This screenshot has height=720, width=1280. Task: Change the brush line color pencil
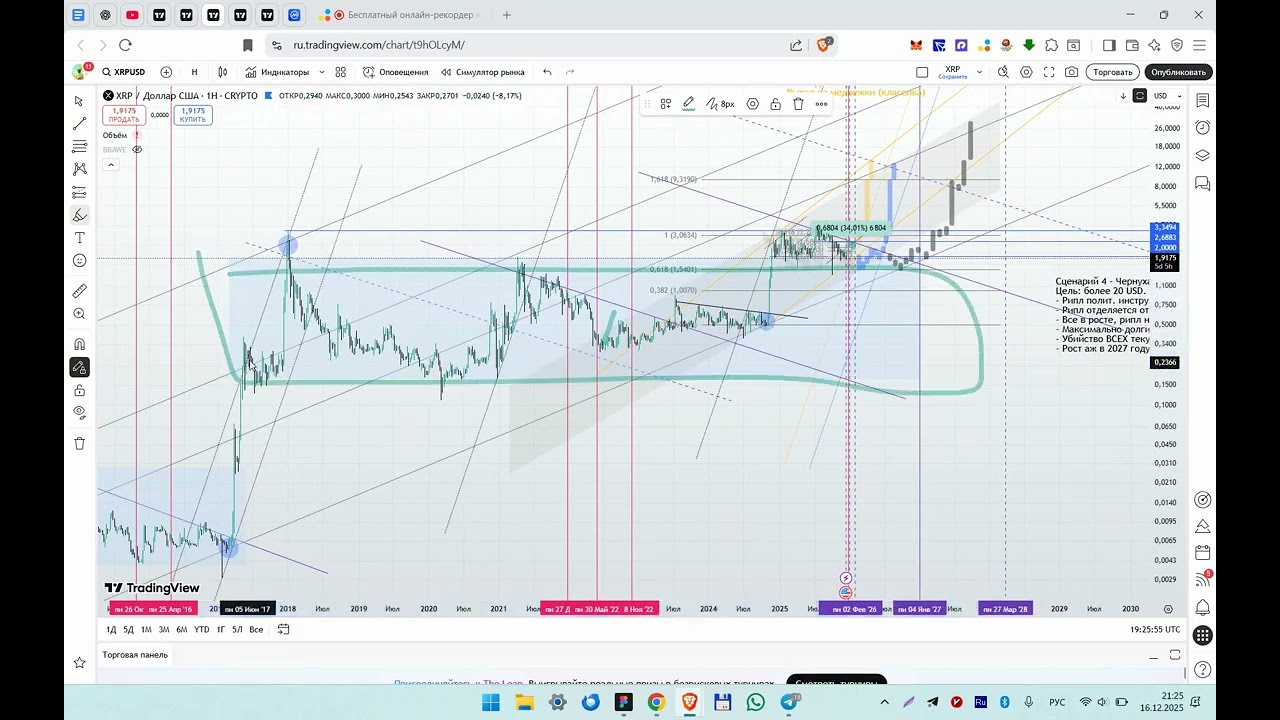point(689,104)
